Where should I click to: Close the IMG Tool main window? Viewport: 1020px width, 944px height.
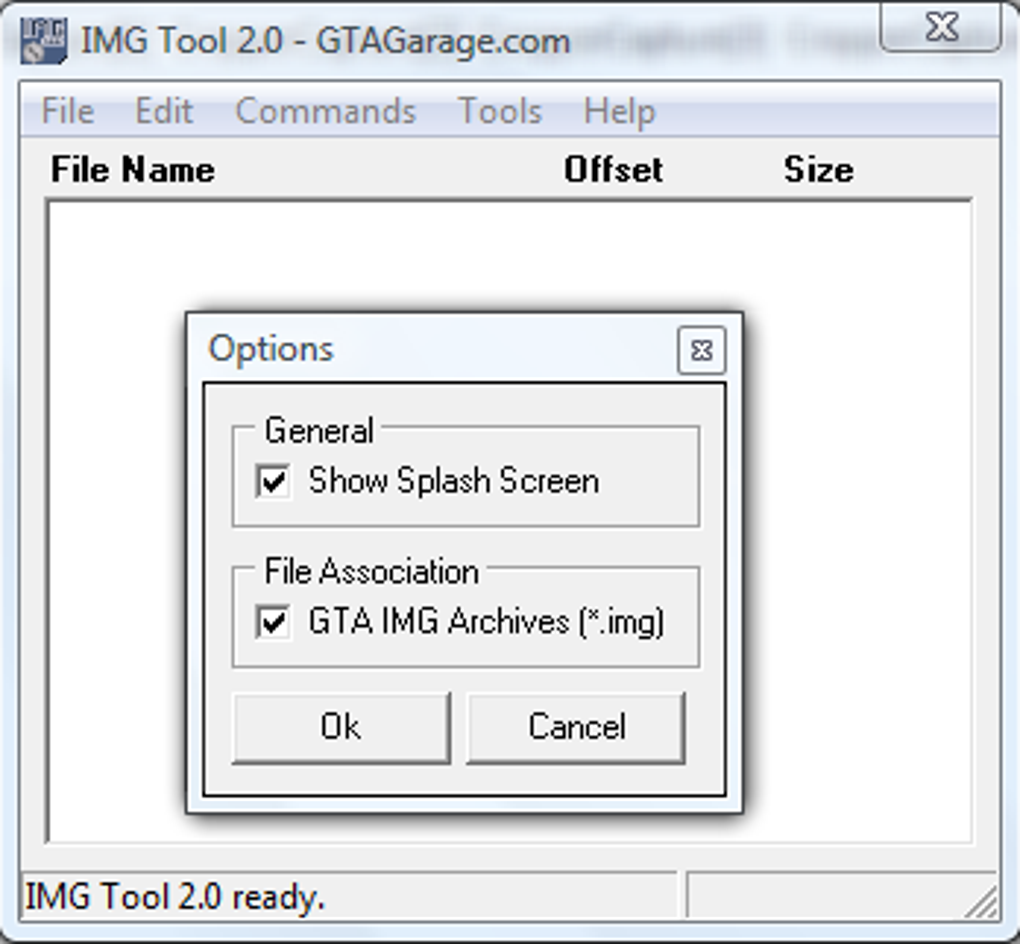point(940,27)
